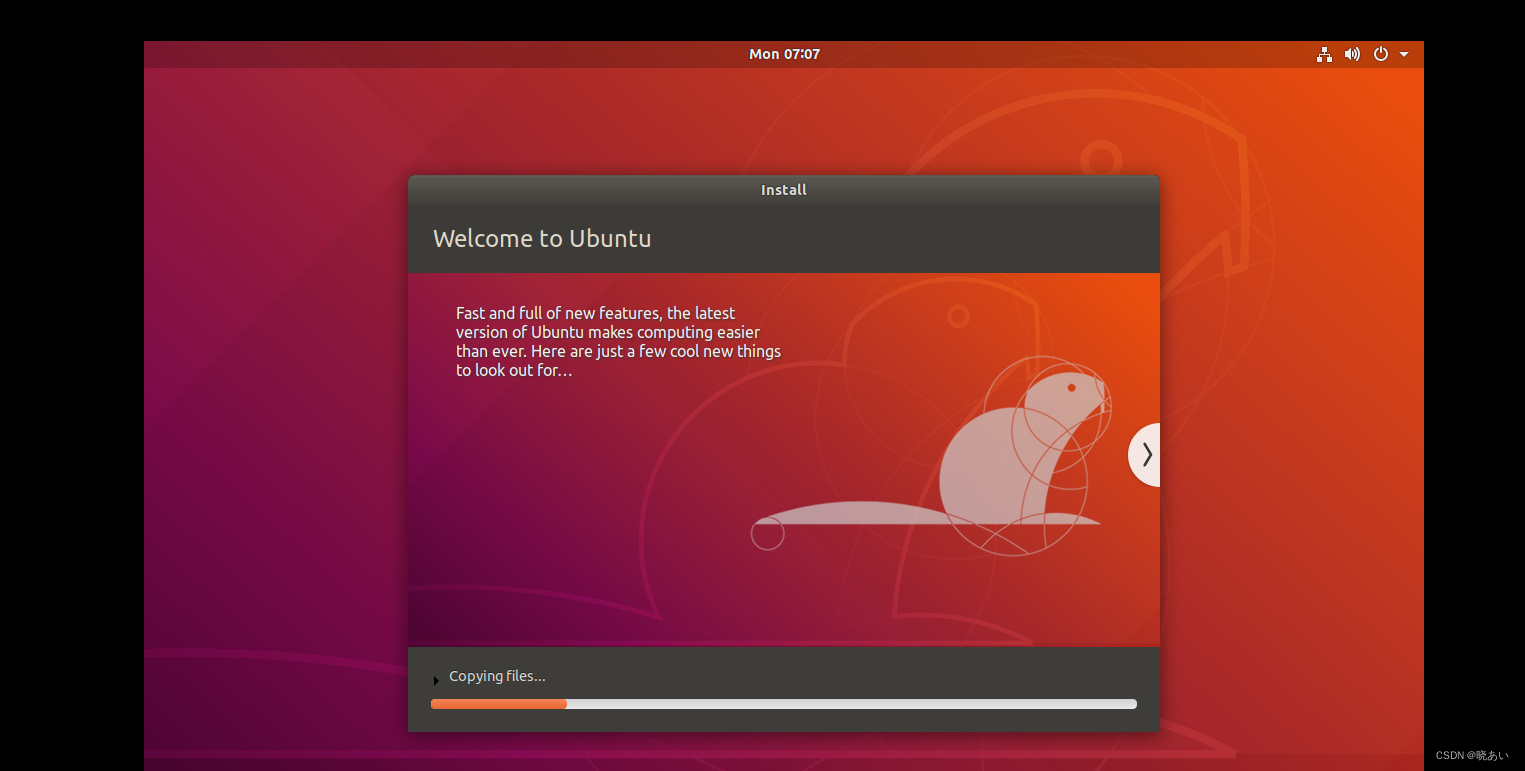Mute system sound via the speaker icon

[1352, 54]
